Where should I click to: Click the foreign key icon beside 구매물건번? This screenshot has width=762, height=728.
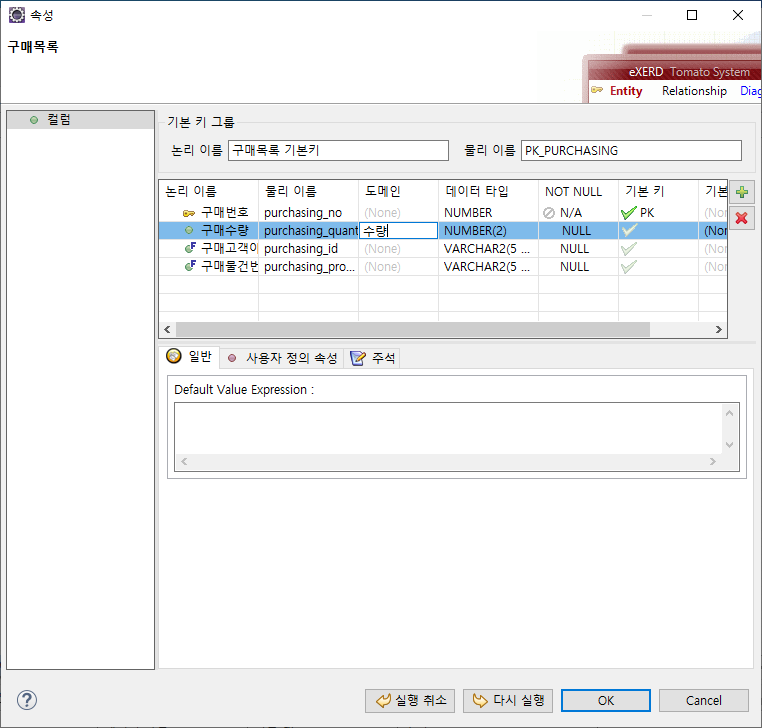point(190,266)
